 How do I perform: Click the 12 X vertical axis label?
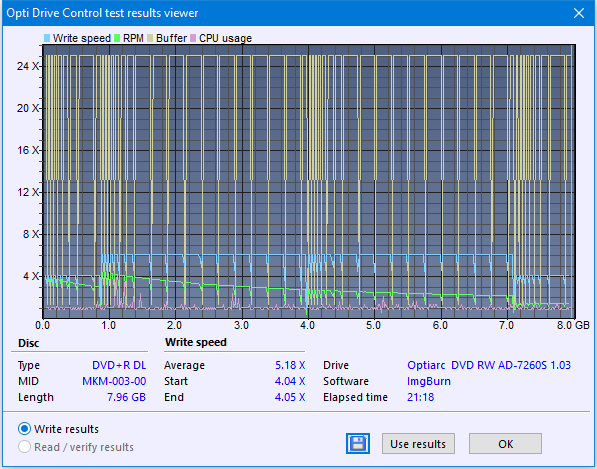coord(28,192)
